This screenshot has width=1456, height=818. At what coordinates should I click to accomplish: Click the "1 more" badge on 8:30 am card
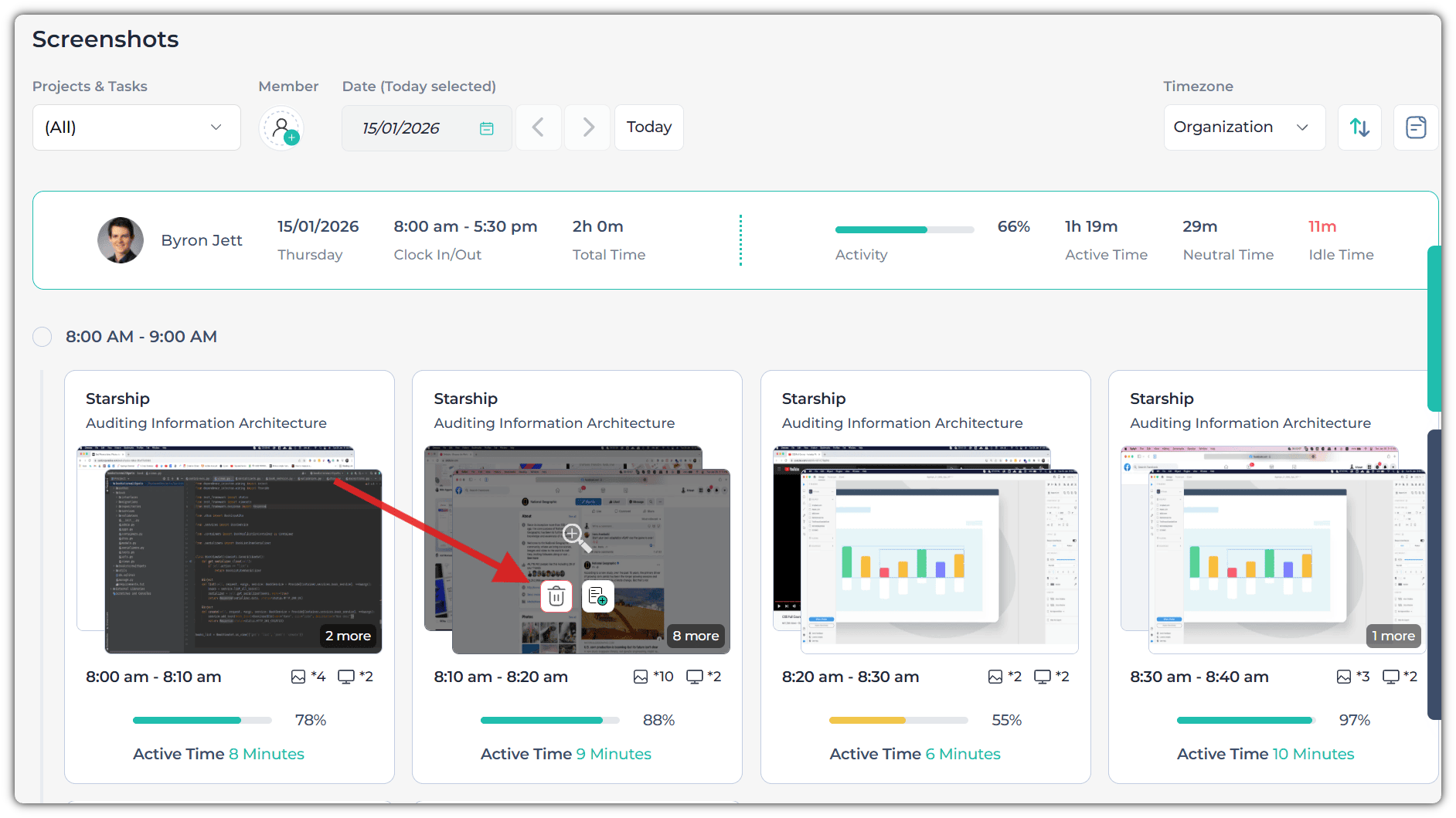click(1393, 636)
